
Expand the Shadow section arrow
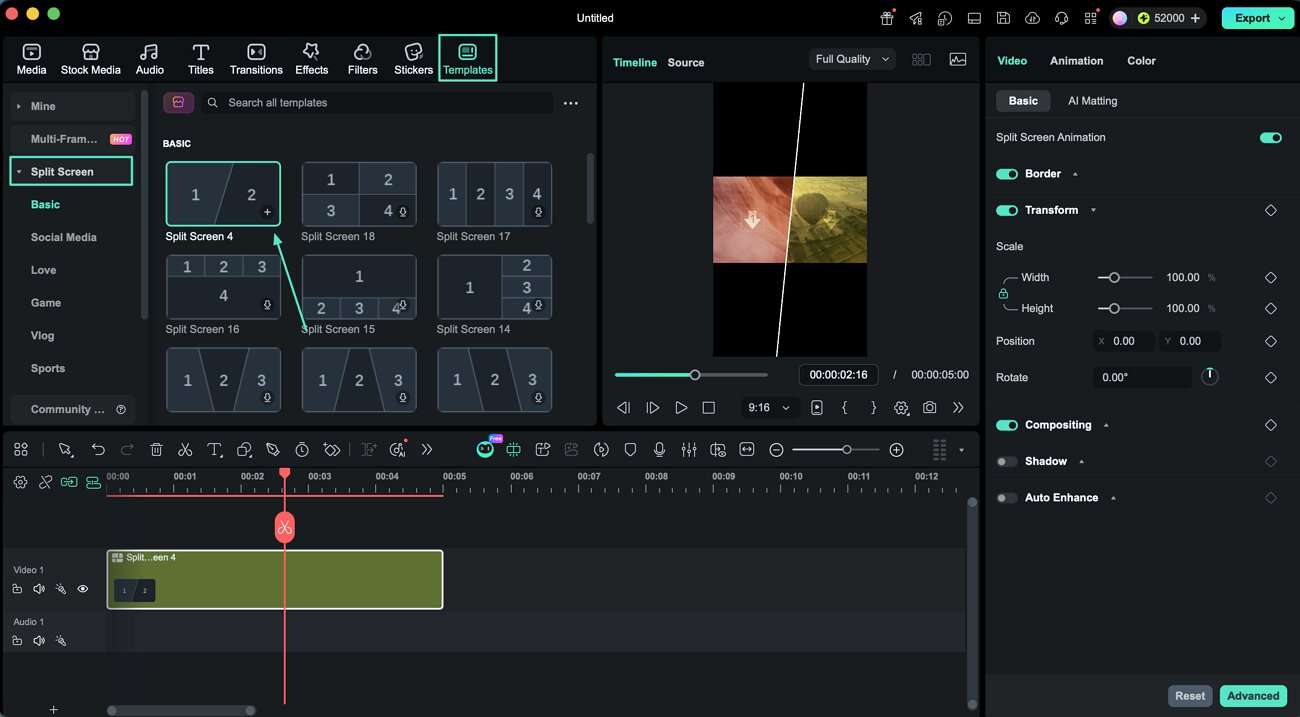1081,461
